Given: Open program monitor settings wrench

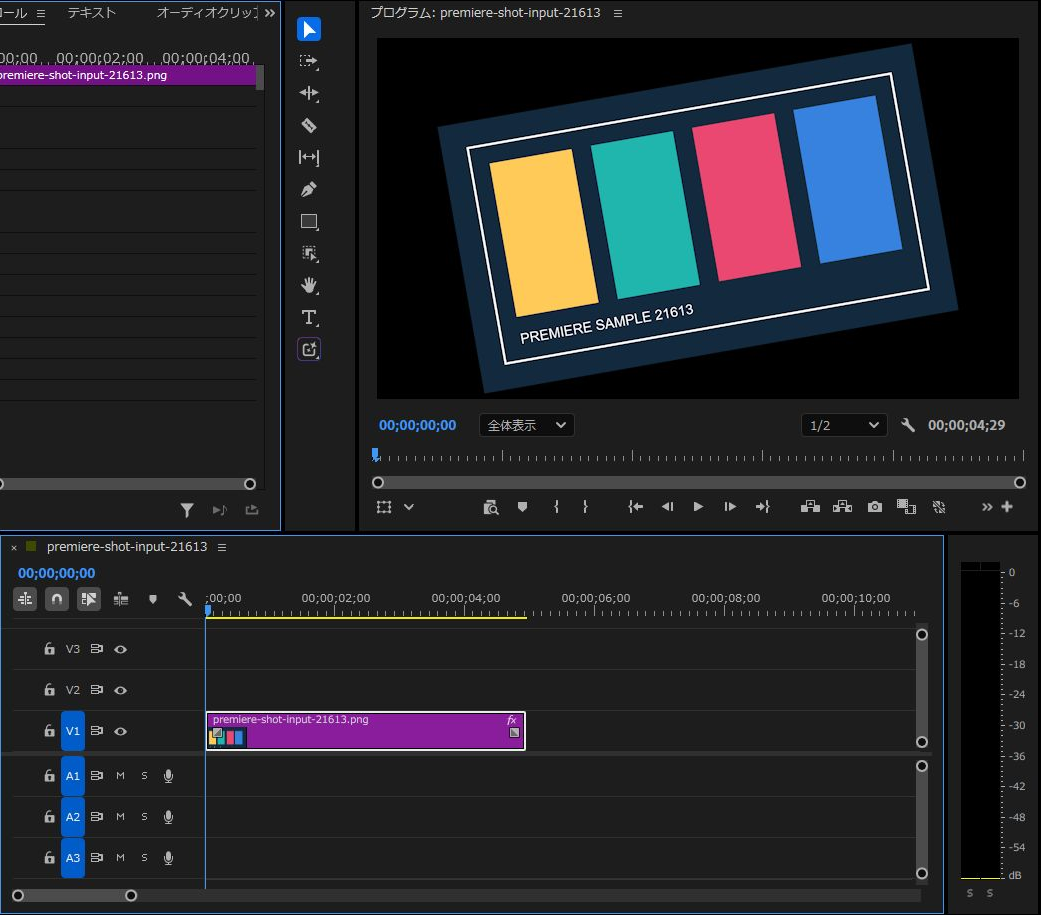Looking at the screenshot, I should (x=908, y=425).
